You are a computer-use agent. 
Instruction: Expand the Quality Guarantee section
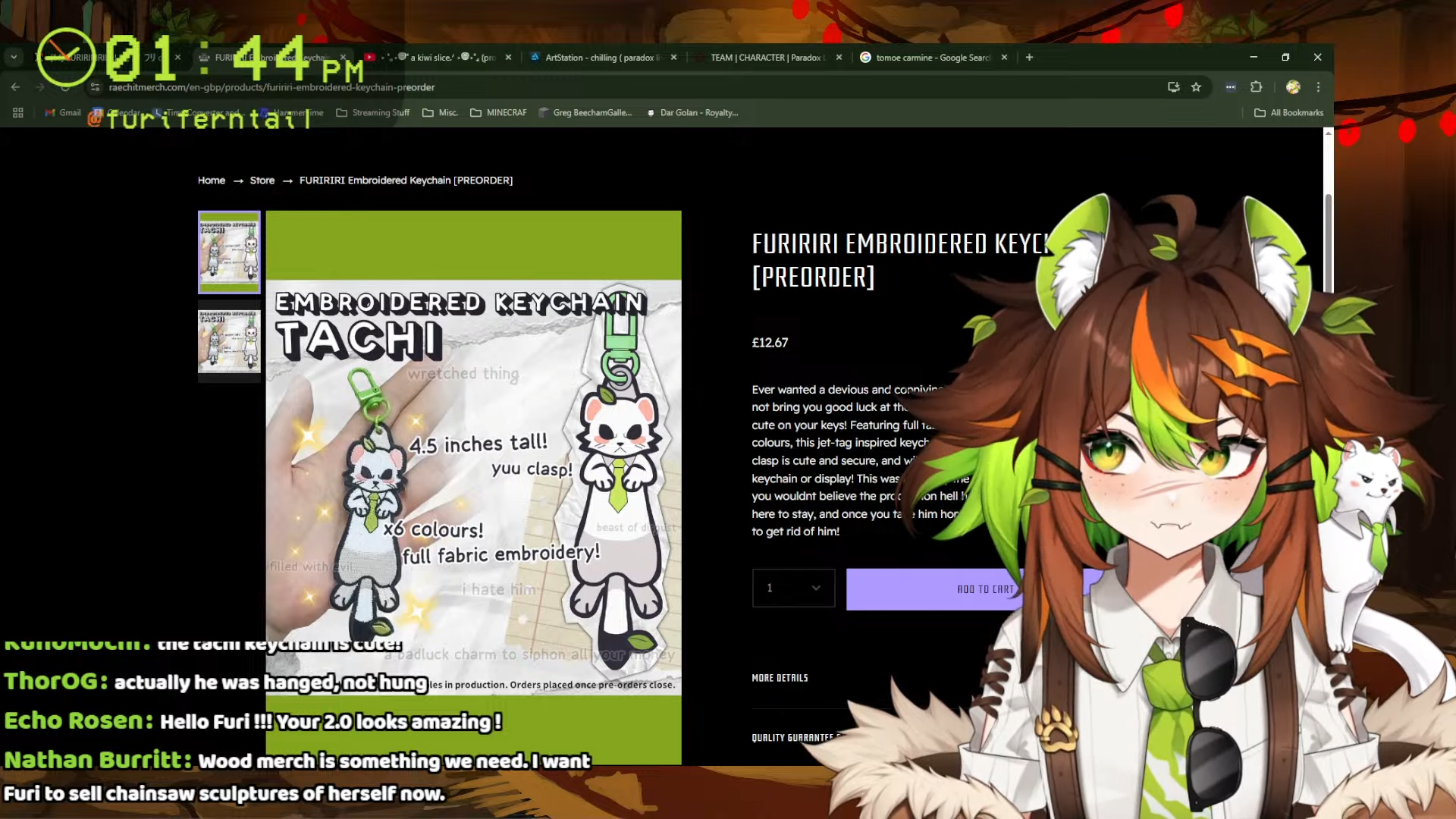pyautogui.click(x=792, y=737)
